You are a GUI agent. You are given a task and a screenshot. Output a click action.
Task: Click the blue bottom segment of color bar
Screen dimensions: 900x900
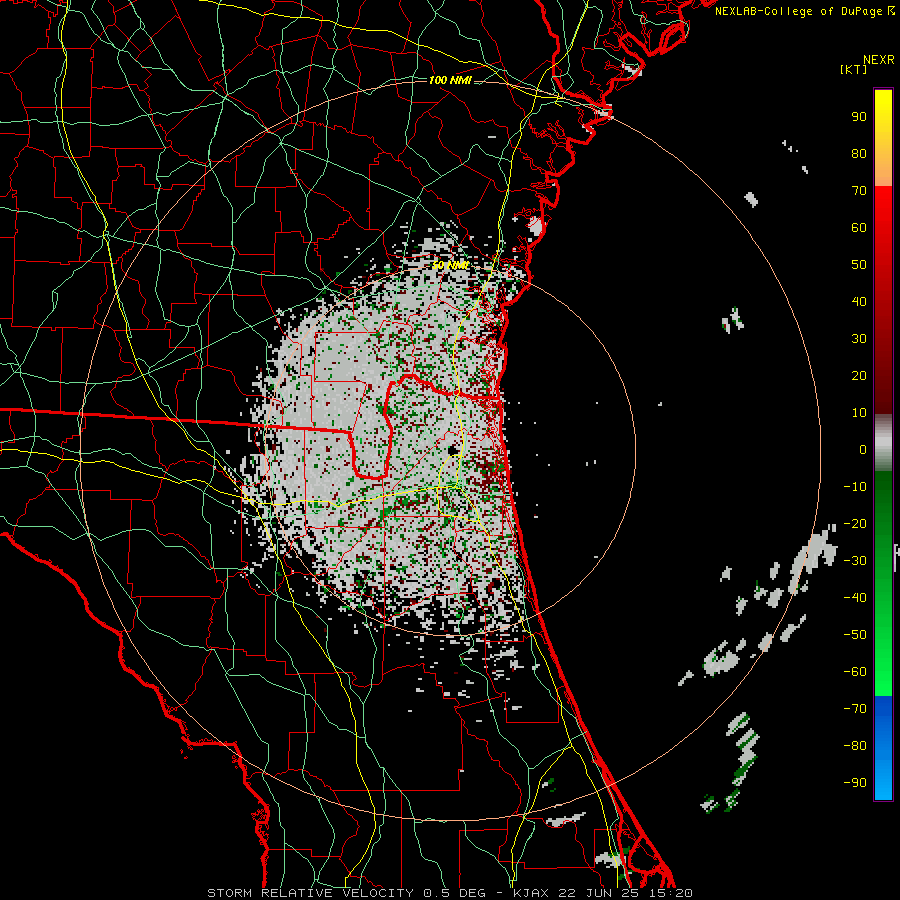pyautogui.click(x=883, y=748)
